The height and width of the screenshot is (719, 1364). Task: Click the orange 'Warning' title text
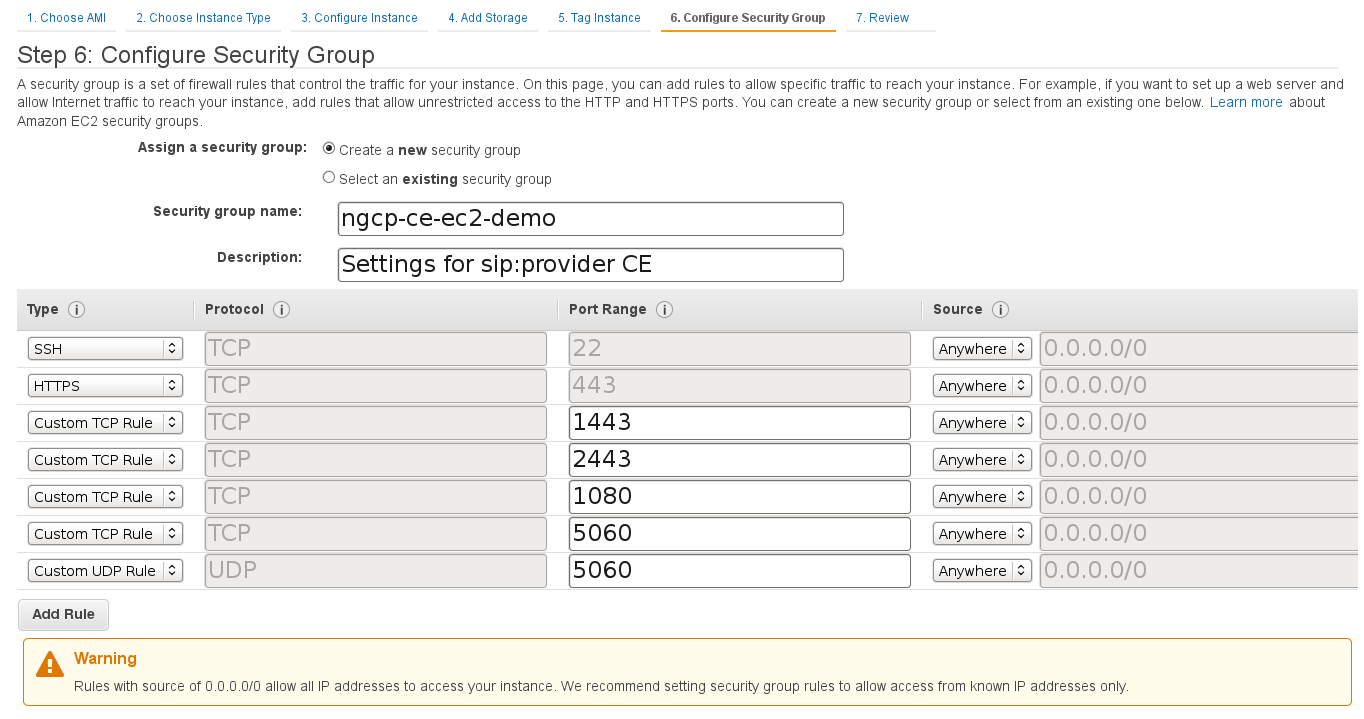[x=105, y=659]
